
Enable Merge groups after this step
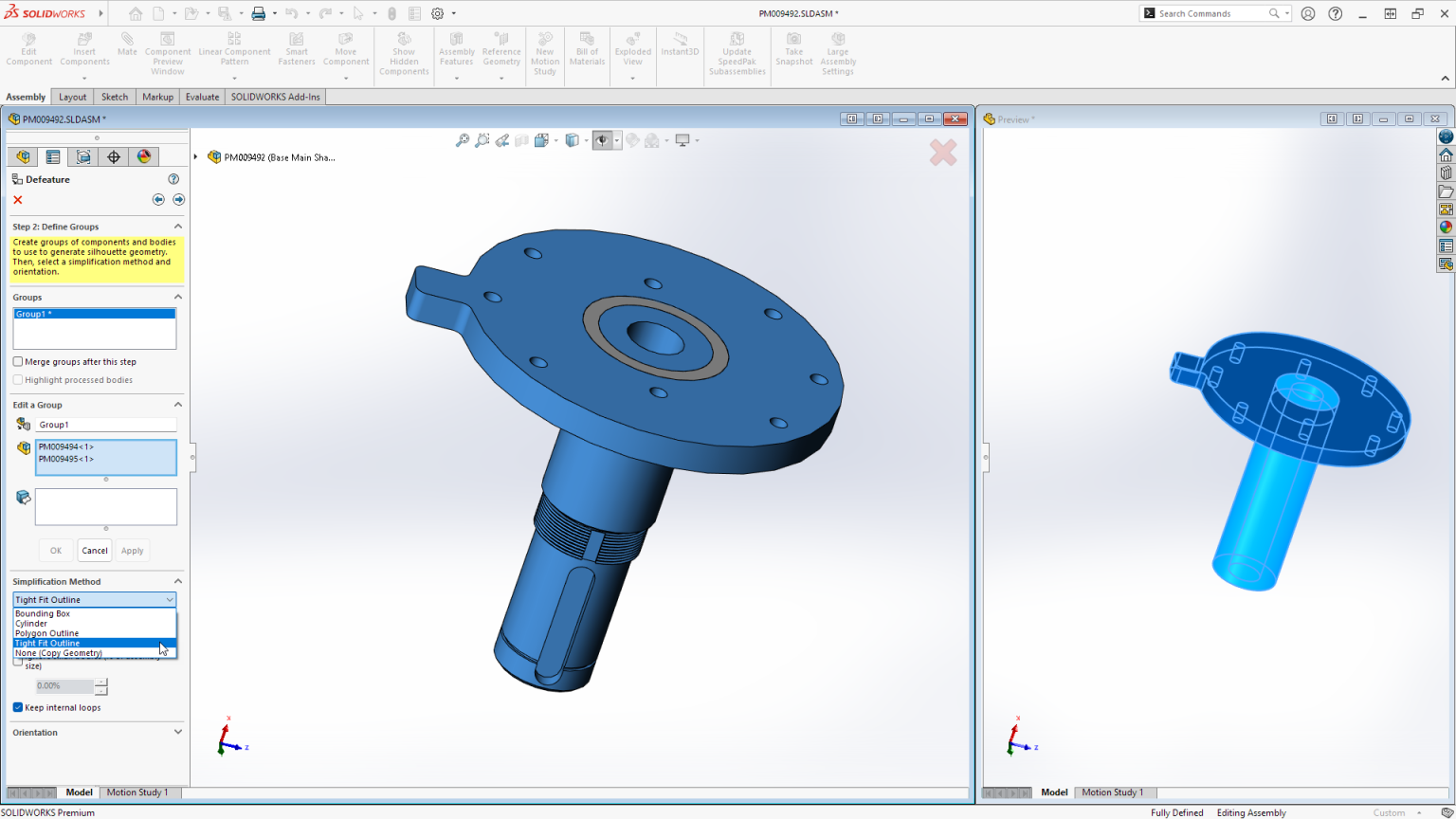(17, 361)
